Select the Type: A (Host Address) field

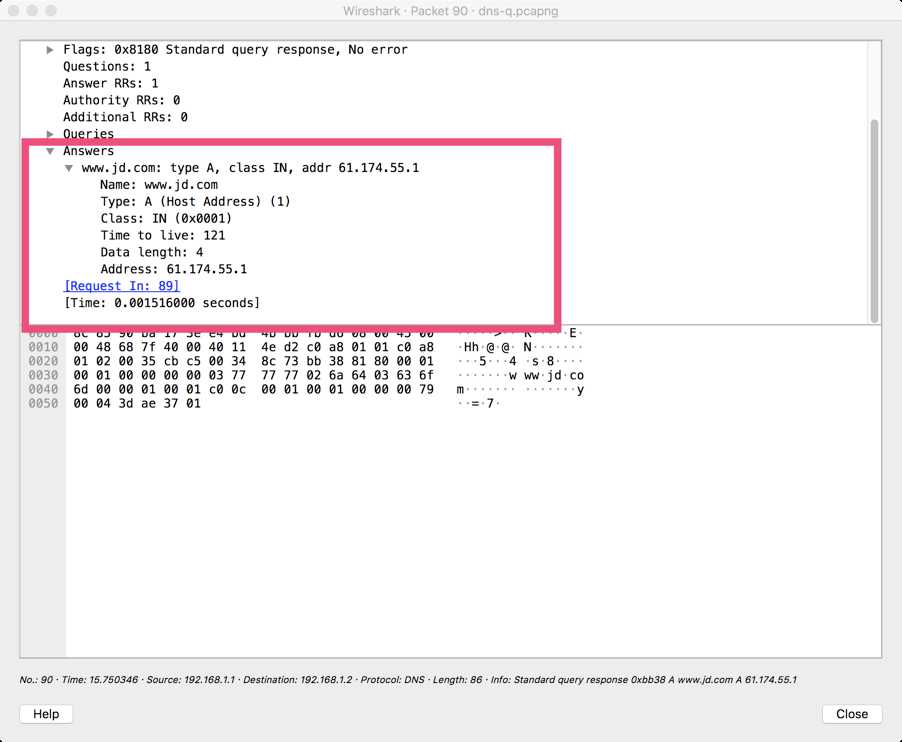(x=195, y=201)
